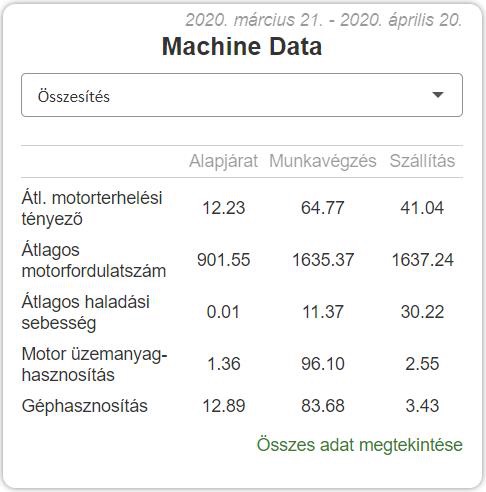Open the Összes adat megtekintése link
Image resolution: width=486 pixels, height=492 pixels.
click(360, 445)
